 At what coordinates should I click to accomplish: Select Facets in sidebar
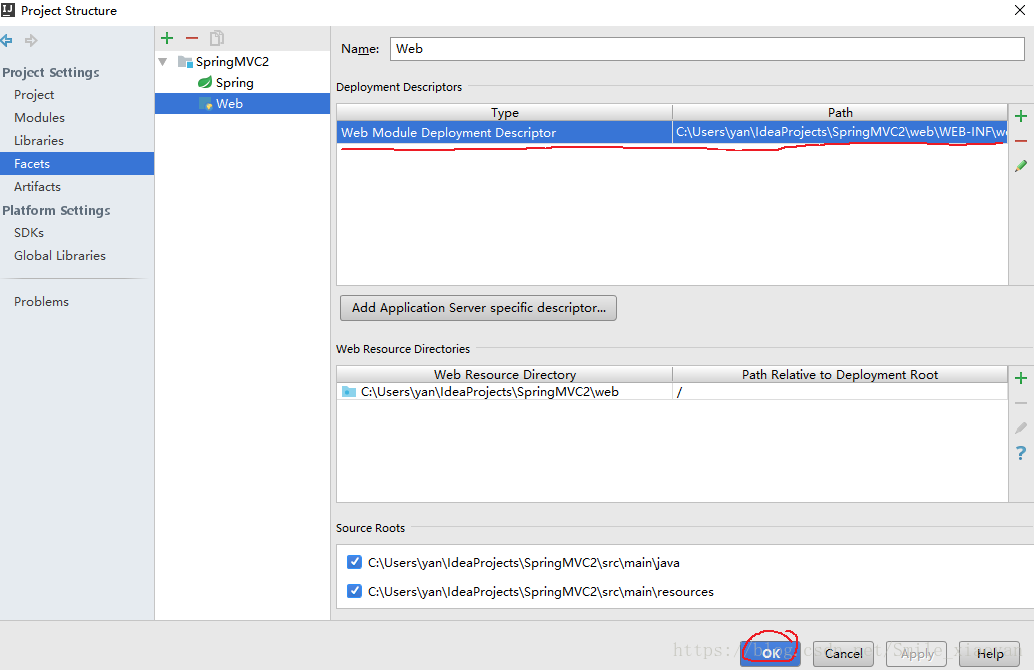pyautogui.click(x=77, y=164)
